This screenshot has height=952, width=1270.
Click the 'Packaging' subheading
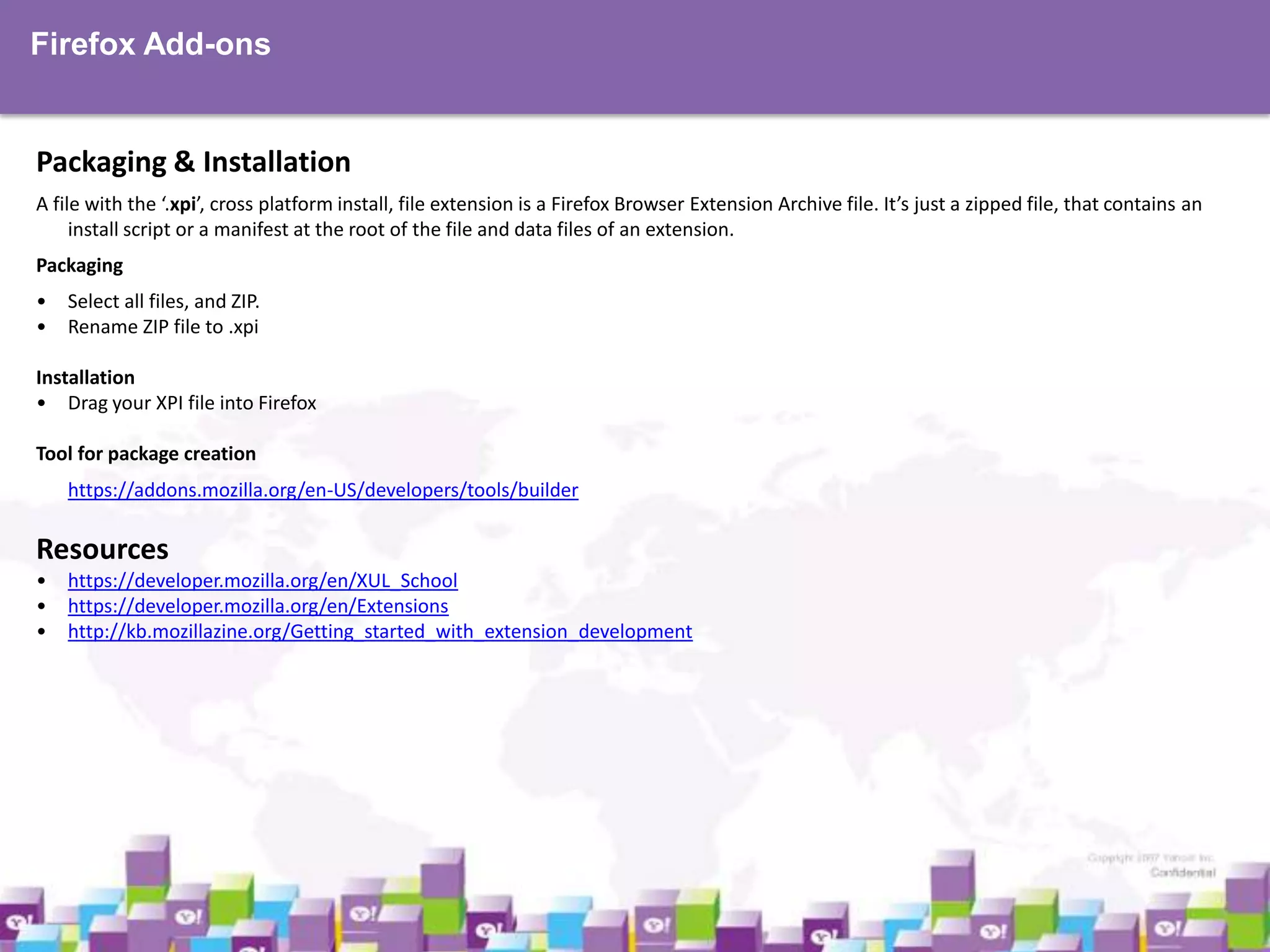79,266
